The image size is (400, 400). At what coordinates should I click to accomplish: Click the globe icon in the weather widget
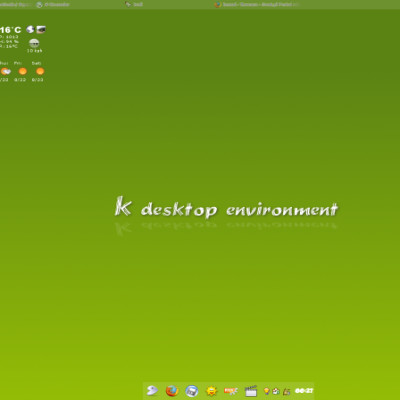point(30,29)
